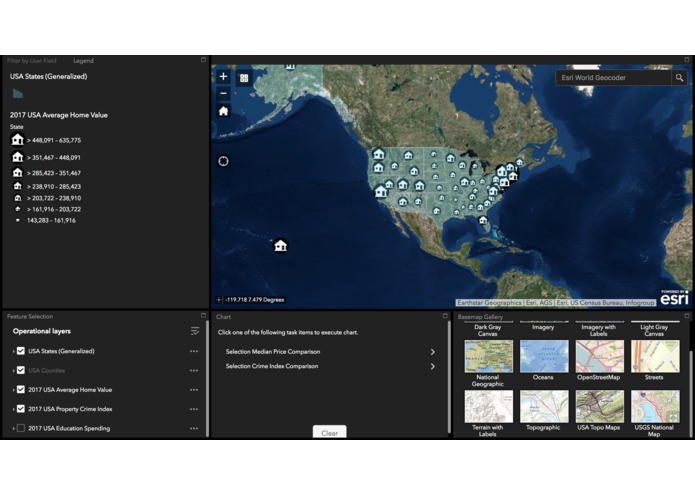The width and height of the screenshot is (695, 494).
Task: Zoom out on the map
Action: 223,93
